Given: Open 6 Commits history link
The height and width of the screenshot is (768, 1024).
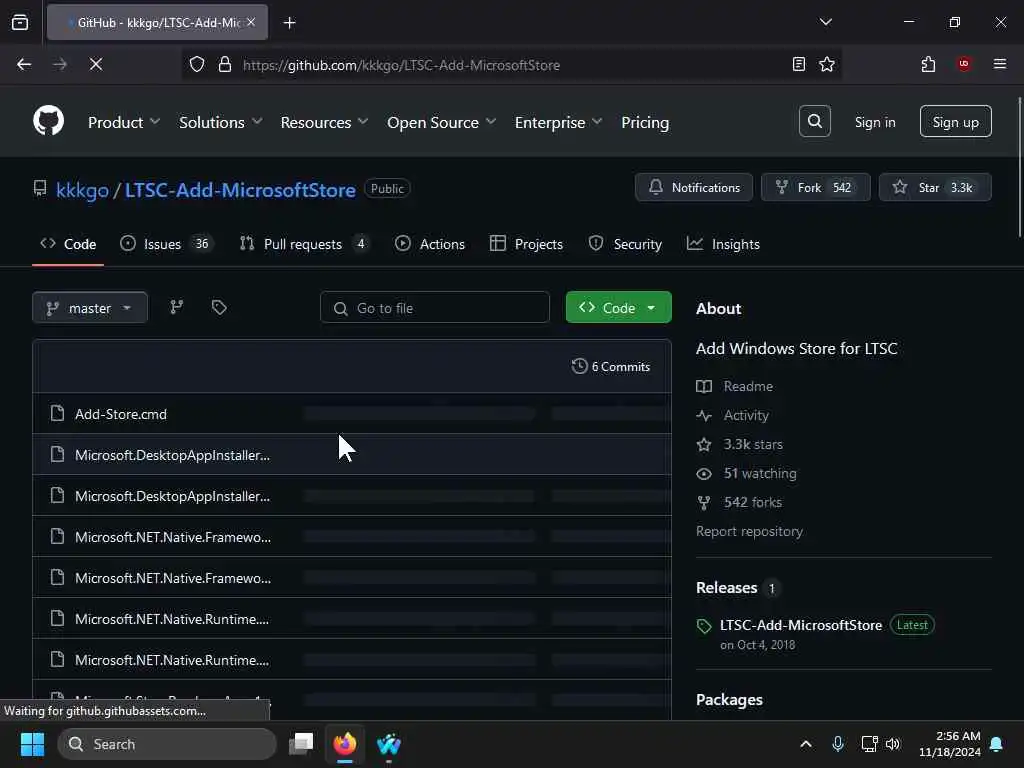Looking at the screenshot, I should pyautogui.click(x=611, y=366).
